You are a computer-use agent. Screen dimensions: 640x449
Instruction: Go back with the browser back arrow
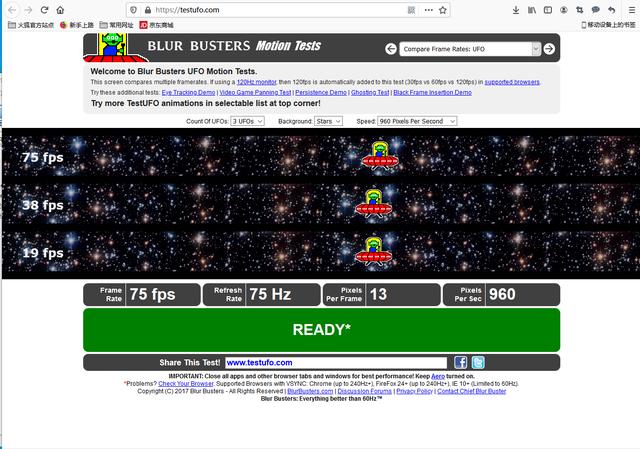pyautogui.click(x=13, y=10)
